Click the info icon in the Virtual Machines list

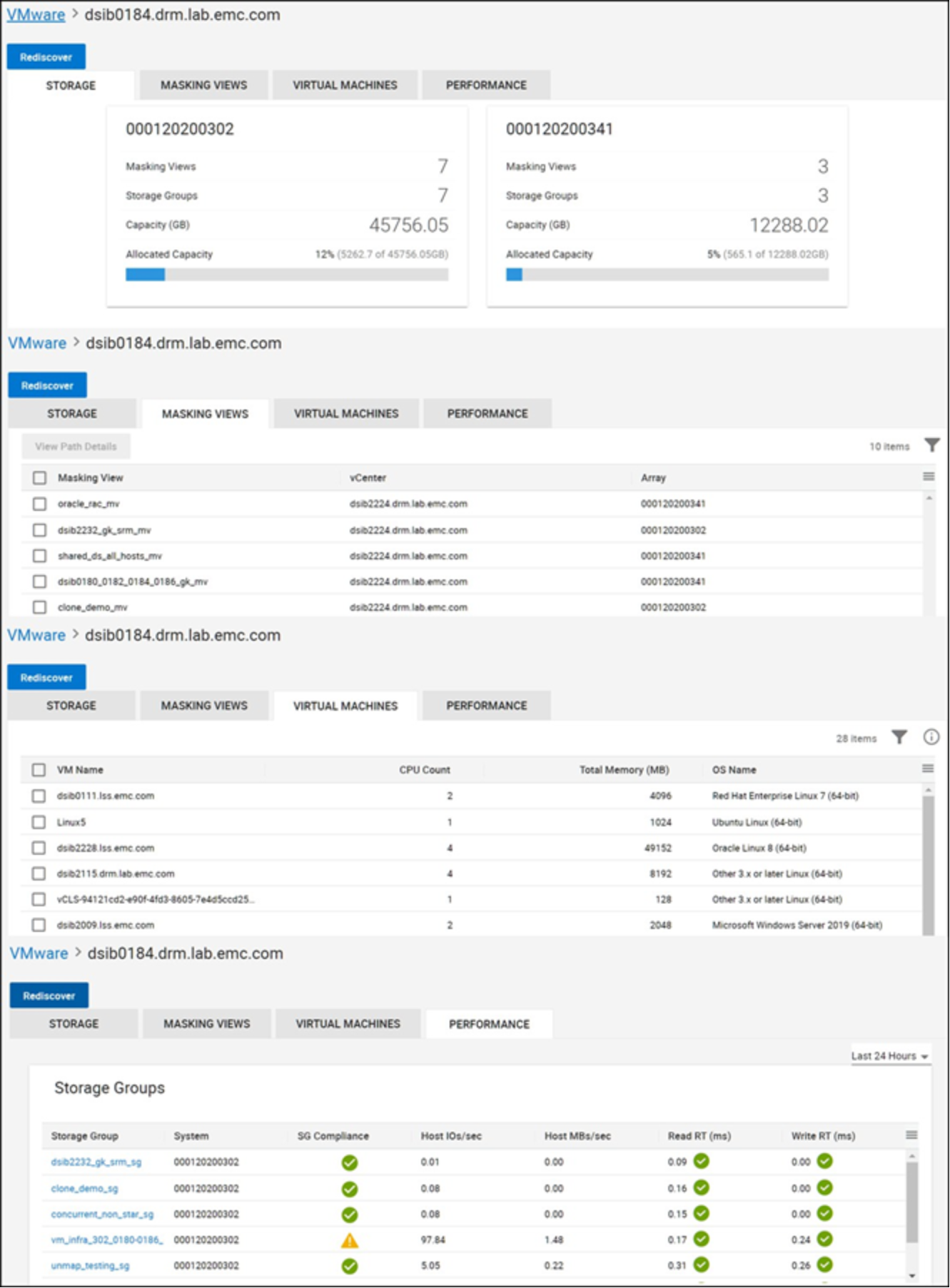[x=931, y=737]
